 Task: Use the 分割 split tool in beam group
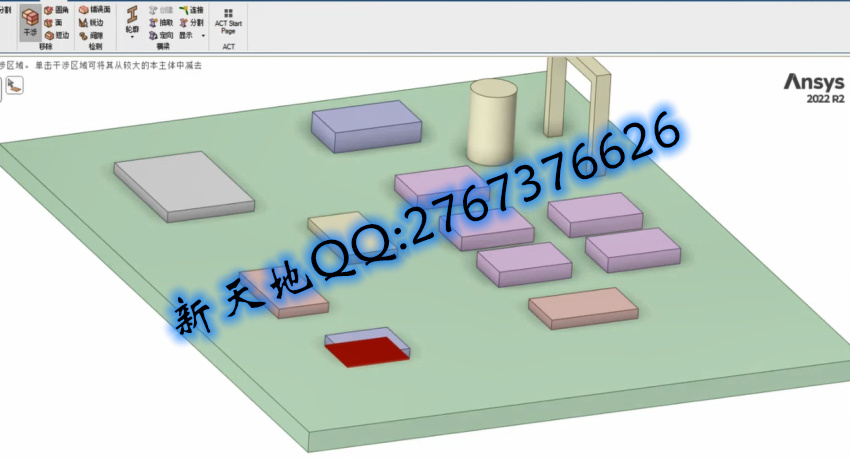coord(192,22)
